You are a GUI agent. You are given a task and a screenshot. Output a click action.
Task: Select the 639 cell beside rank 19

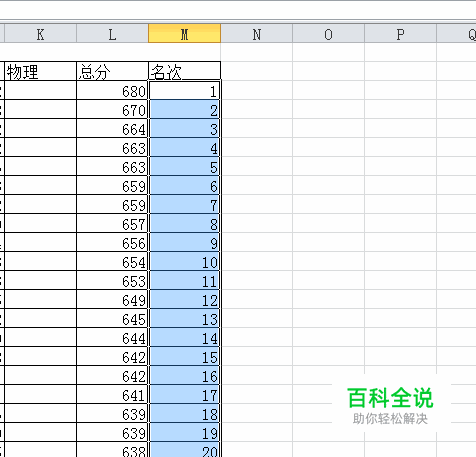(x=112, y=432)
